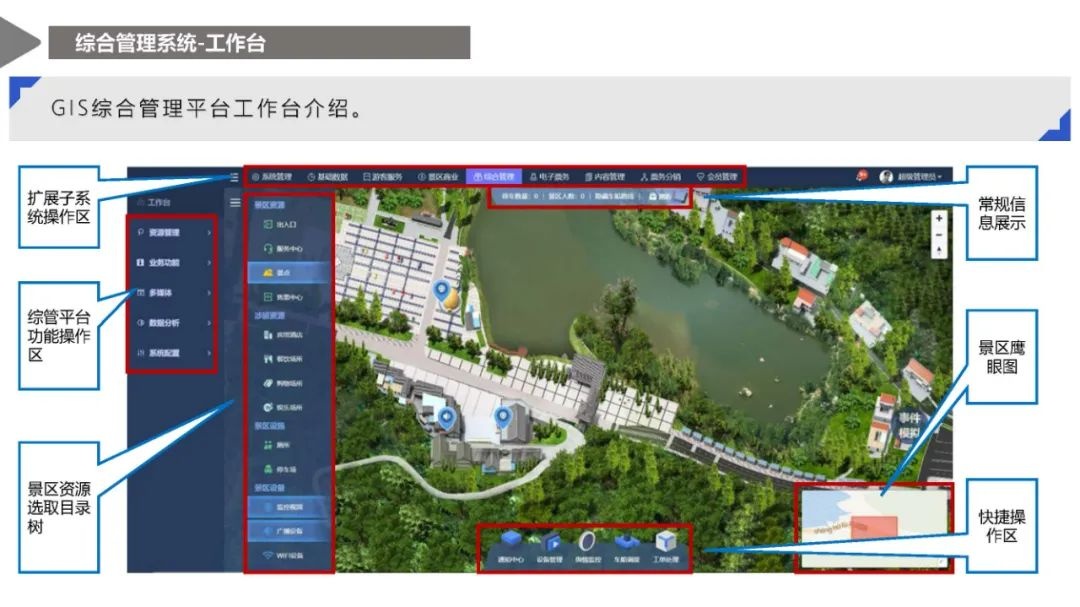Open 车船调度 icon in the quick bar
This screenshot has height=607, width=1080.
[x=627, y=542]
